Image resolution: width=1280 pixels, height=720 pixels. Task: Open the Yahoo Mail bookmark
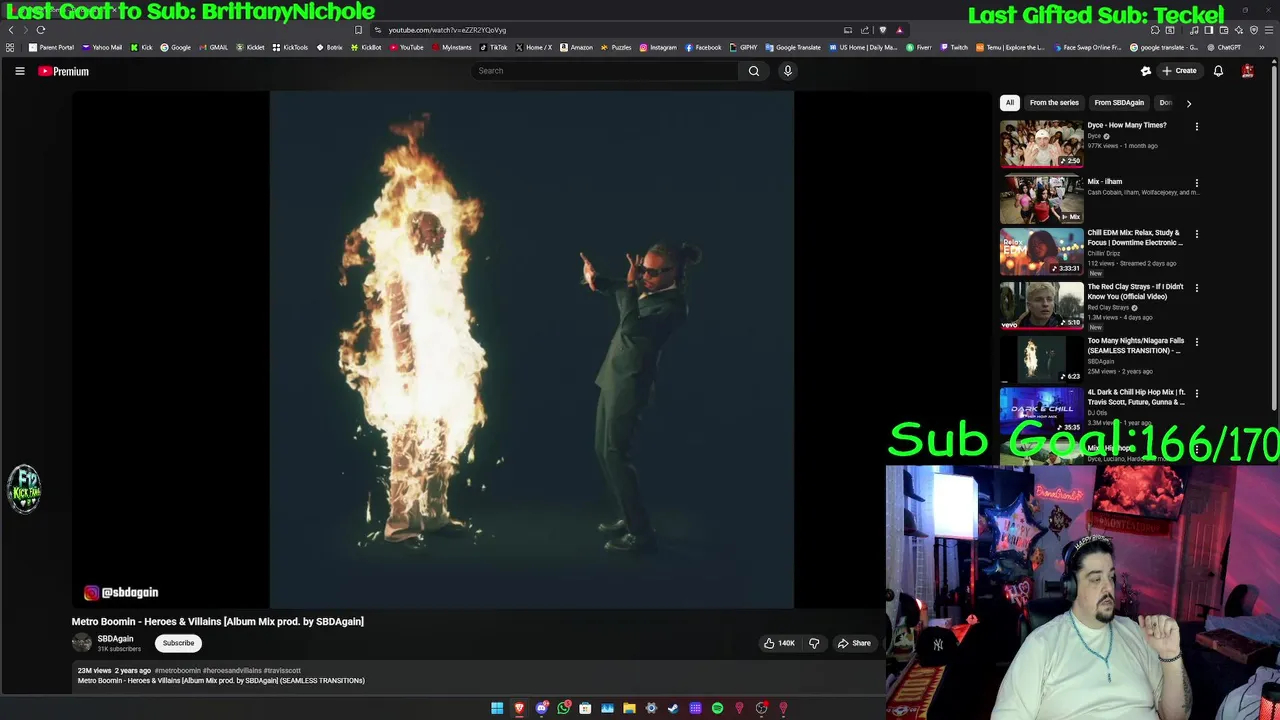102,47
